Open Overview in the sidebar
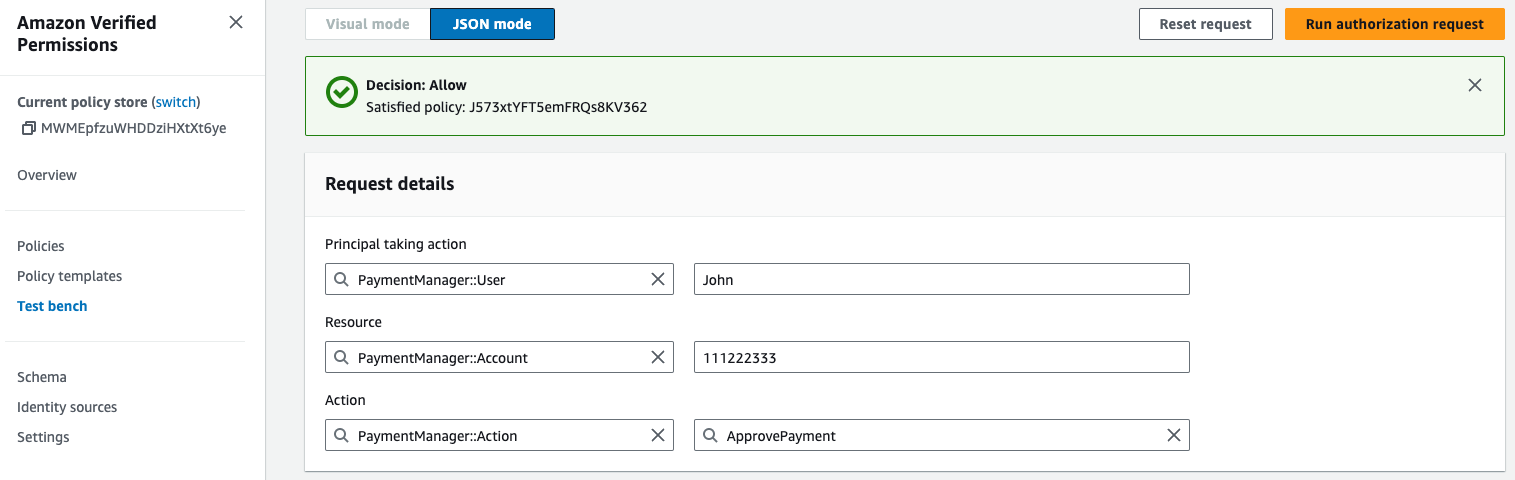Image resolution: width=1515 pixels, height=480 pixels. pyautogui.click(x=47, y=175)
